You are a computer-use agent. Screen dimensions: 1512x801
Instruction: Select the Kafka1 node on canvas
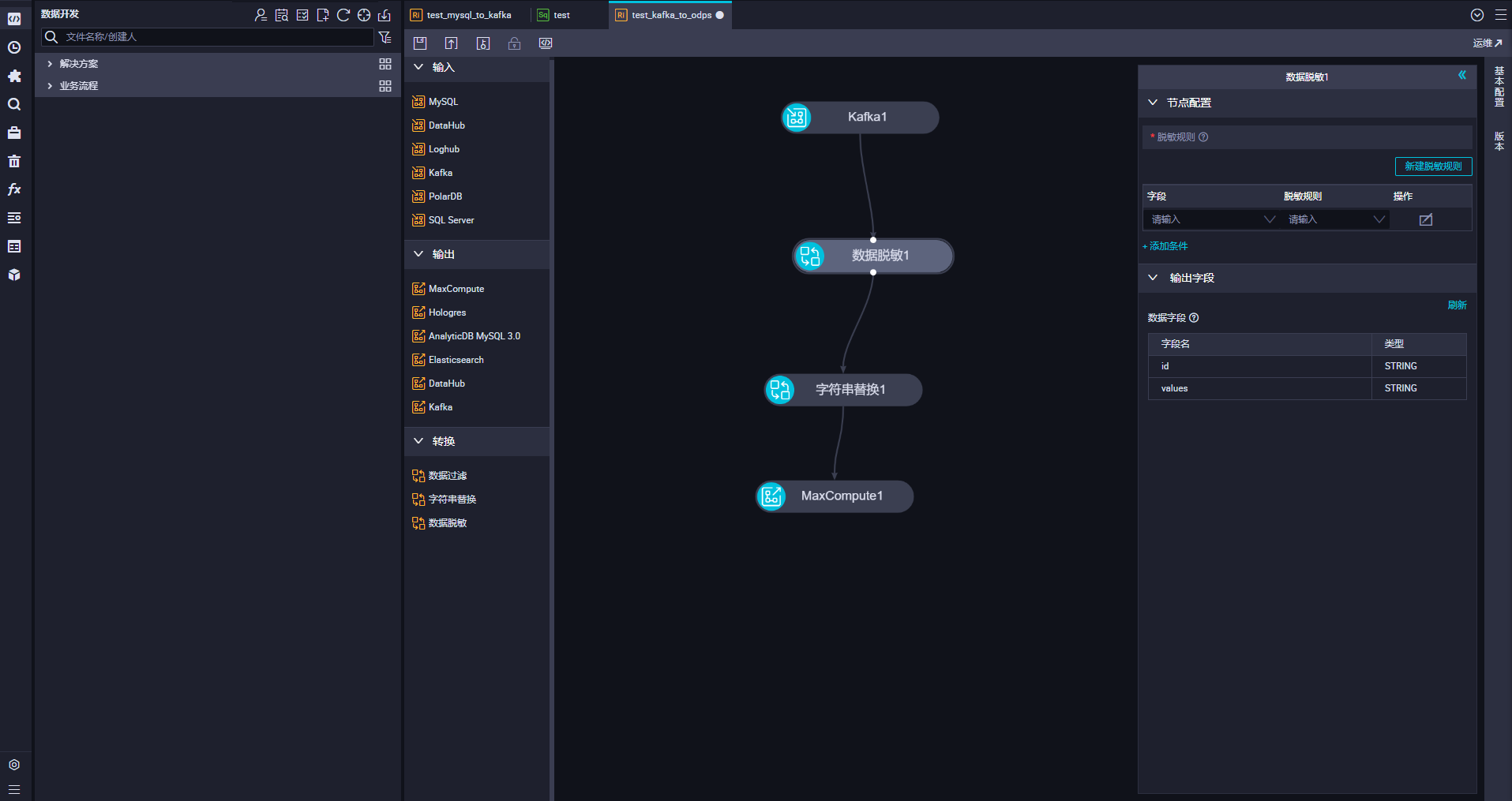pyautogui.click(x=860, y=118)
